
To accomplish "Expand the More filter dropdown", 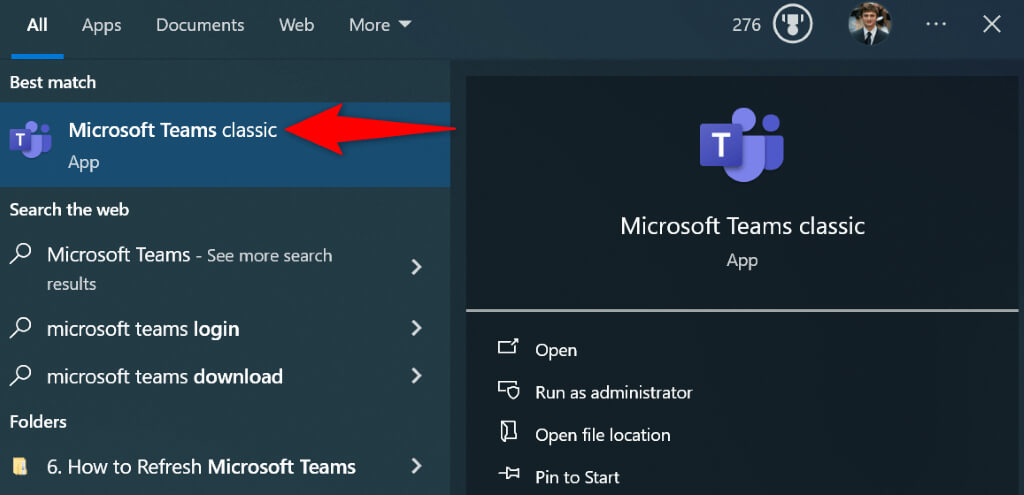I will pyautogui.click(x=379, y=26).
